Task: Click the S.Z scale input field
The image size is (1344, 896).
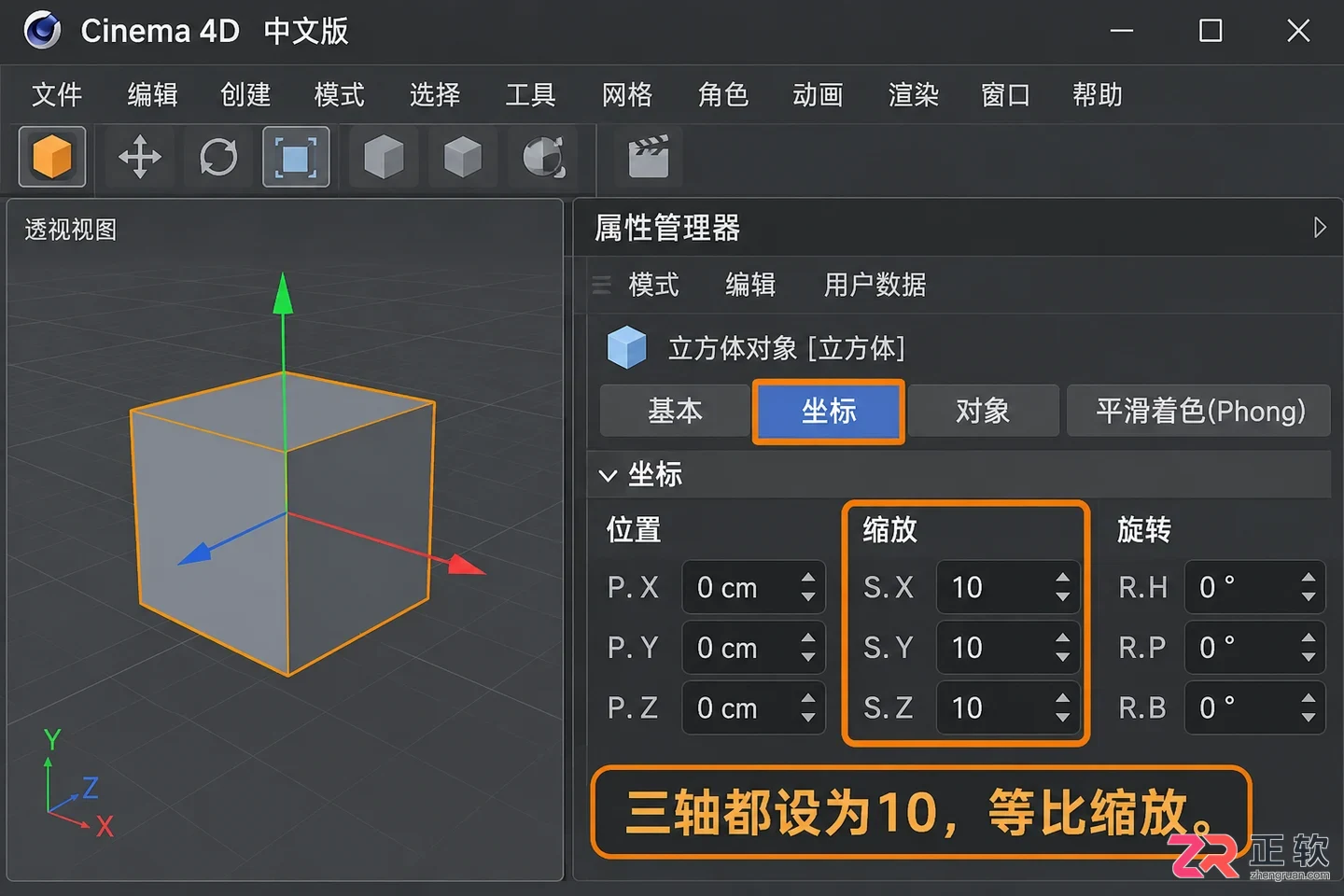Action: point(1008,707)
